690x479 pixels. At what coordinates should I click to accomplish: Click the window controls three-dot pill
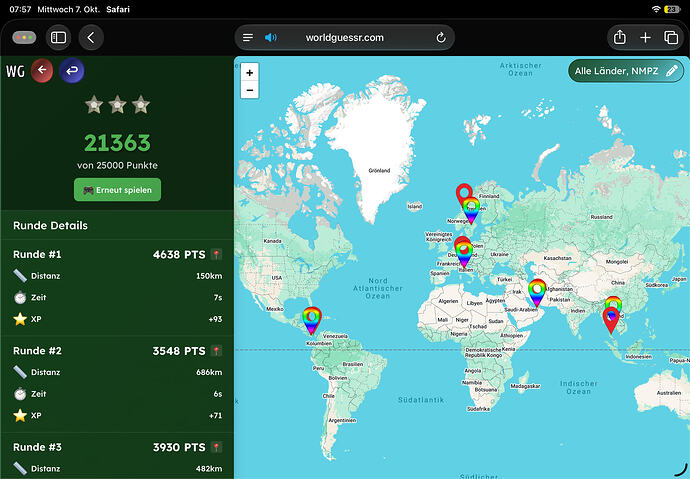point(24,38)
